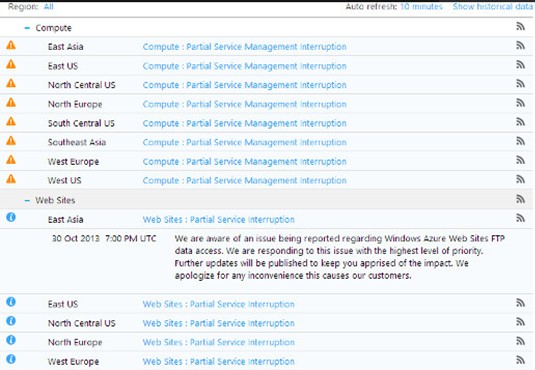Collapse the Web Sites section
The height and width of the screenshot is (370, 535).
tap(27, 200)
